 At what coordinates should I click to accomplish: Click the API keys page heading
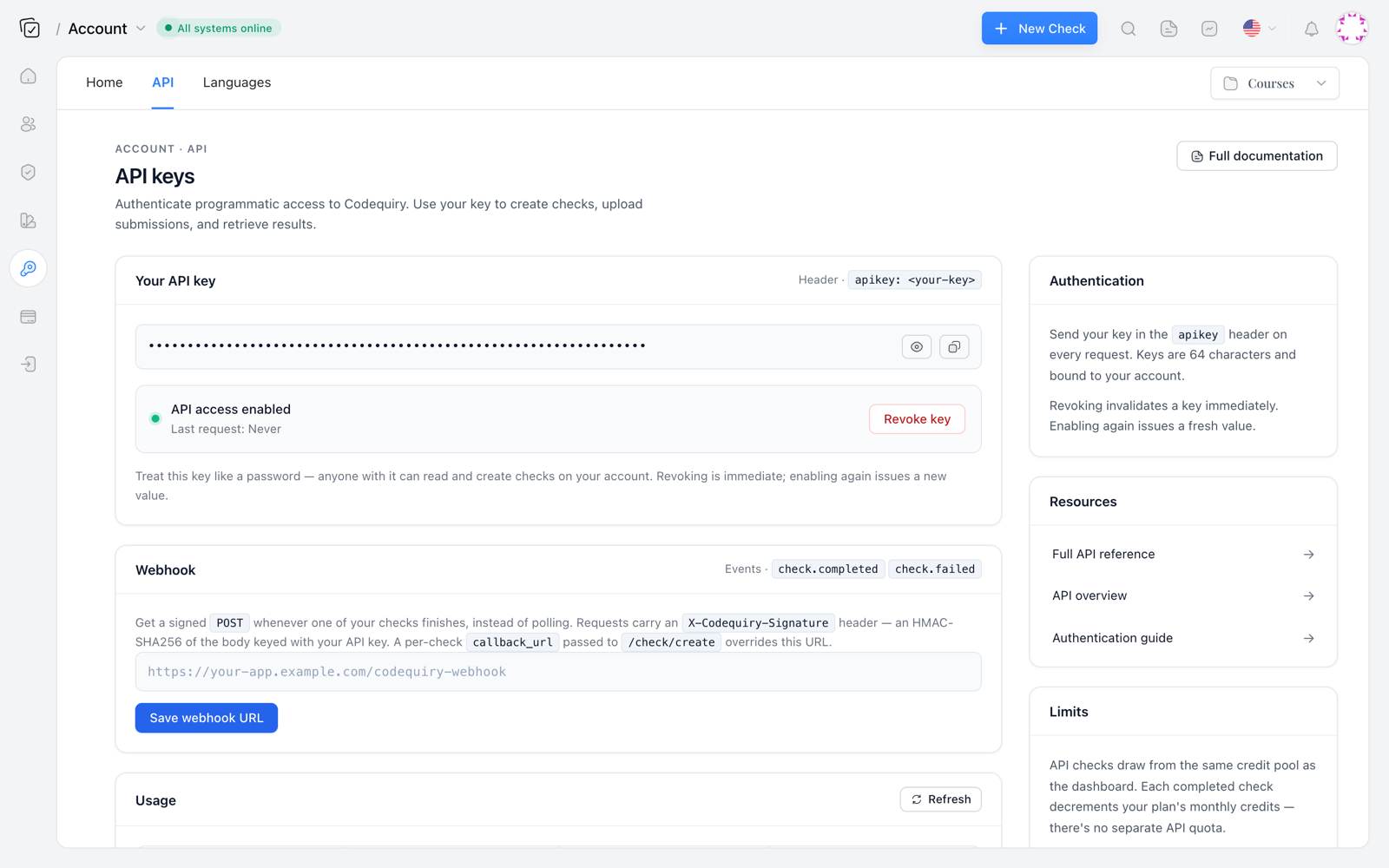pos(155,176)
